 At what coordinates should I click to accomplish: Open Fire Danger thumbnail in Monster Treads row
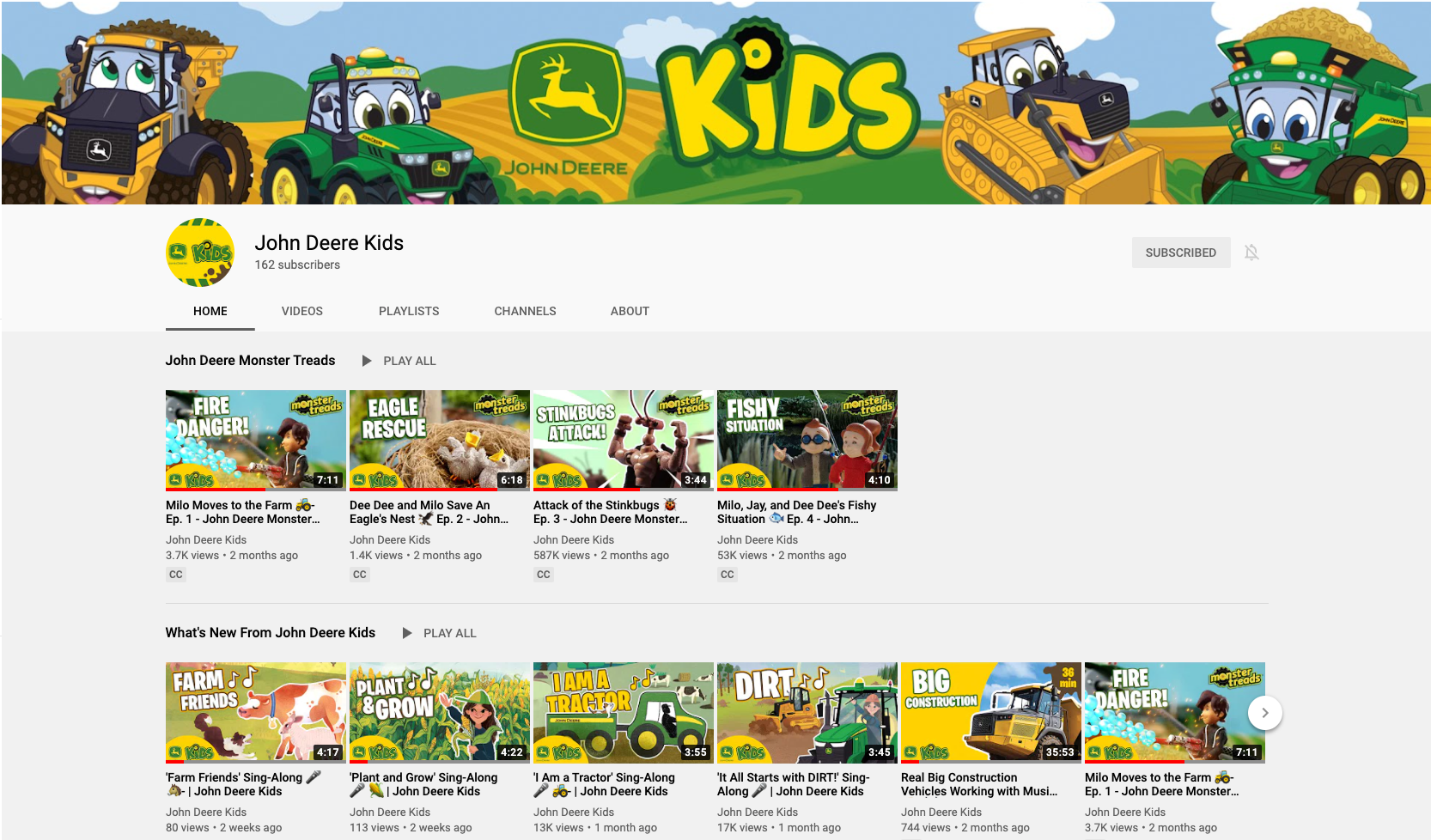[256, 441]
